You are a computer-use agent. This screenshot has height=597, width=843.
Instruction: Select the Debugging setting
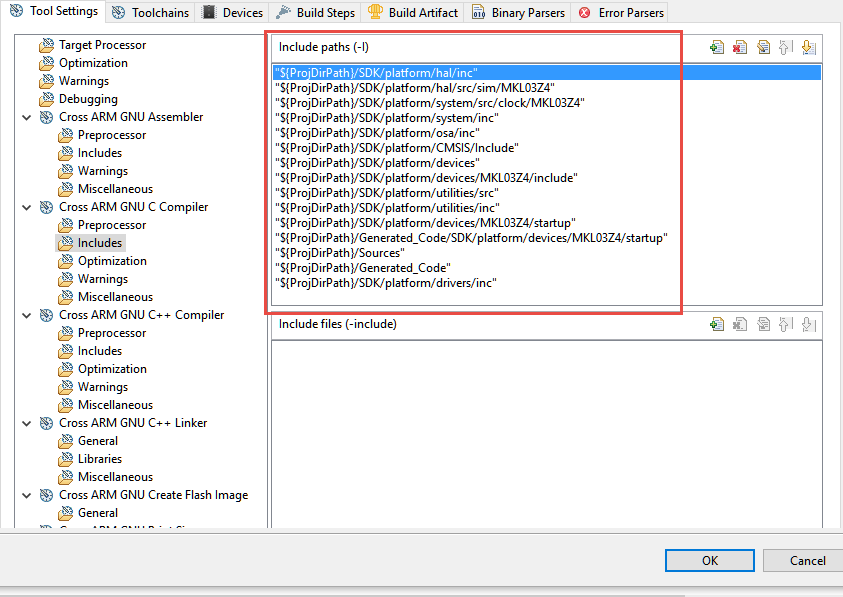pos(88,99)
